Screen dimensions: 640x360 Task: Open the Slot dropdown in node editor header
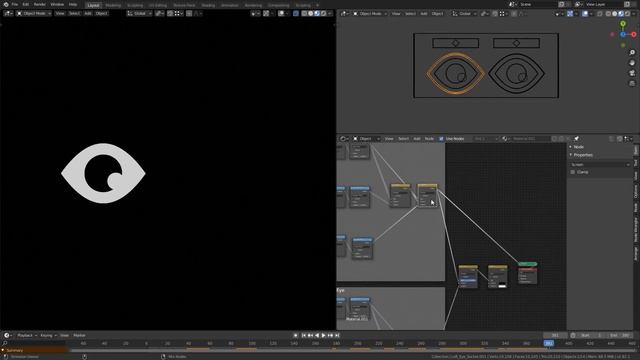pos(486,139)
